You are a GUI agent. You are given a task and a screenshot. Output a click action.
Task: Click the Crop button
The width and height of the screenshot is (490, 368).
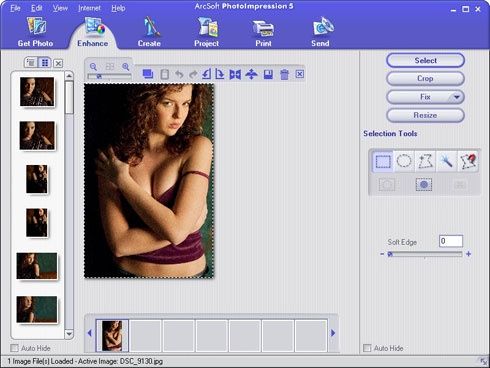425,79
